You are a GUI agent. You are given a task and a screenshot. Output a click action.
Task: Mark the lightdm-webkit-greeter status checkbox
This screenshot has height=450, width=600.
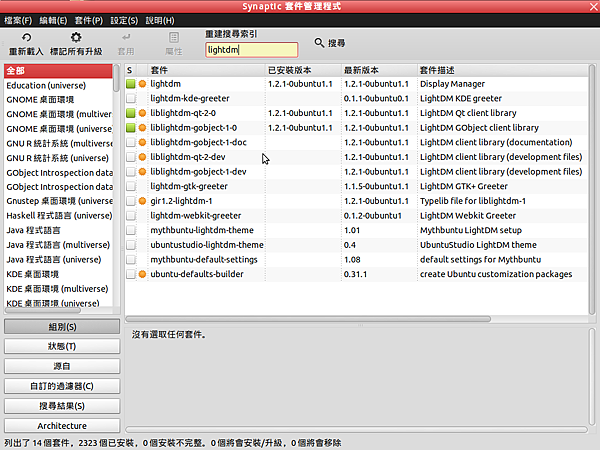coord(131,215)
